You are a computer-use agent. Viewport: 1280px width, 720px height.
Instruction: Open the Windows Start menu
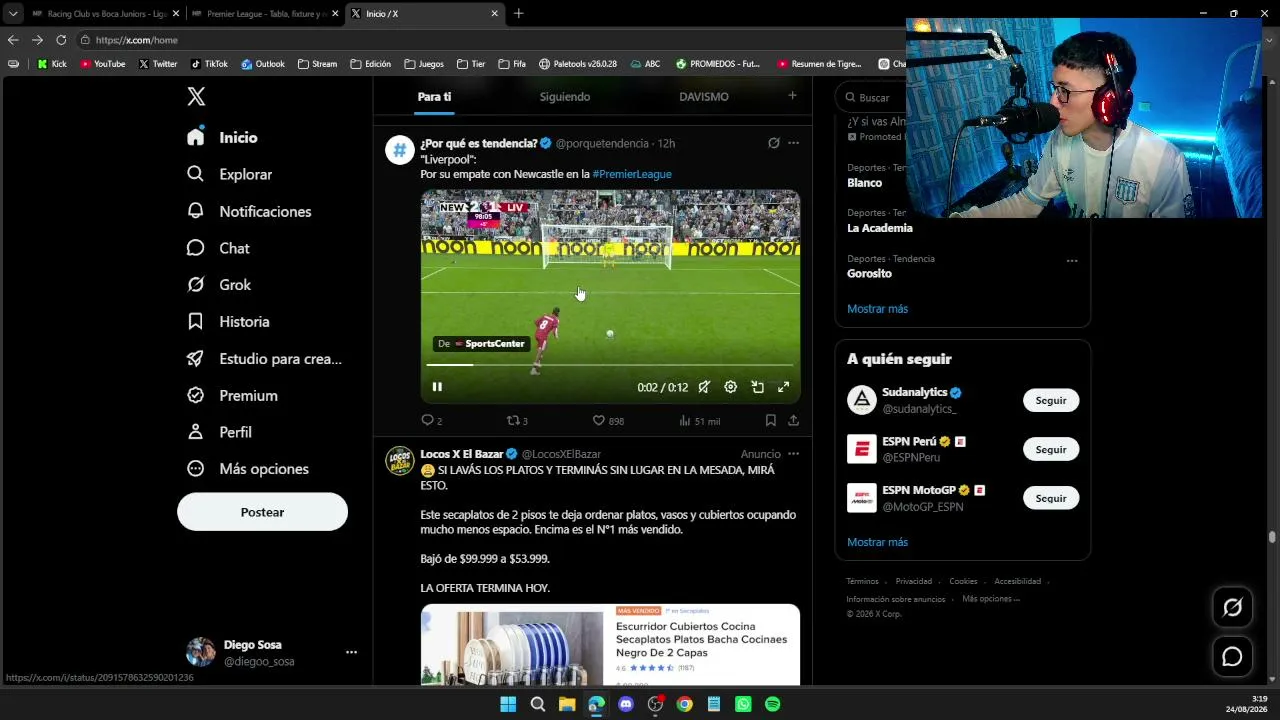[508, 704]
